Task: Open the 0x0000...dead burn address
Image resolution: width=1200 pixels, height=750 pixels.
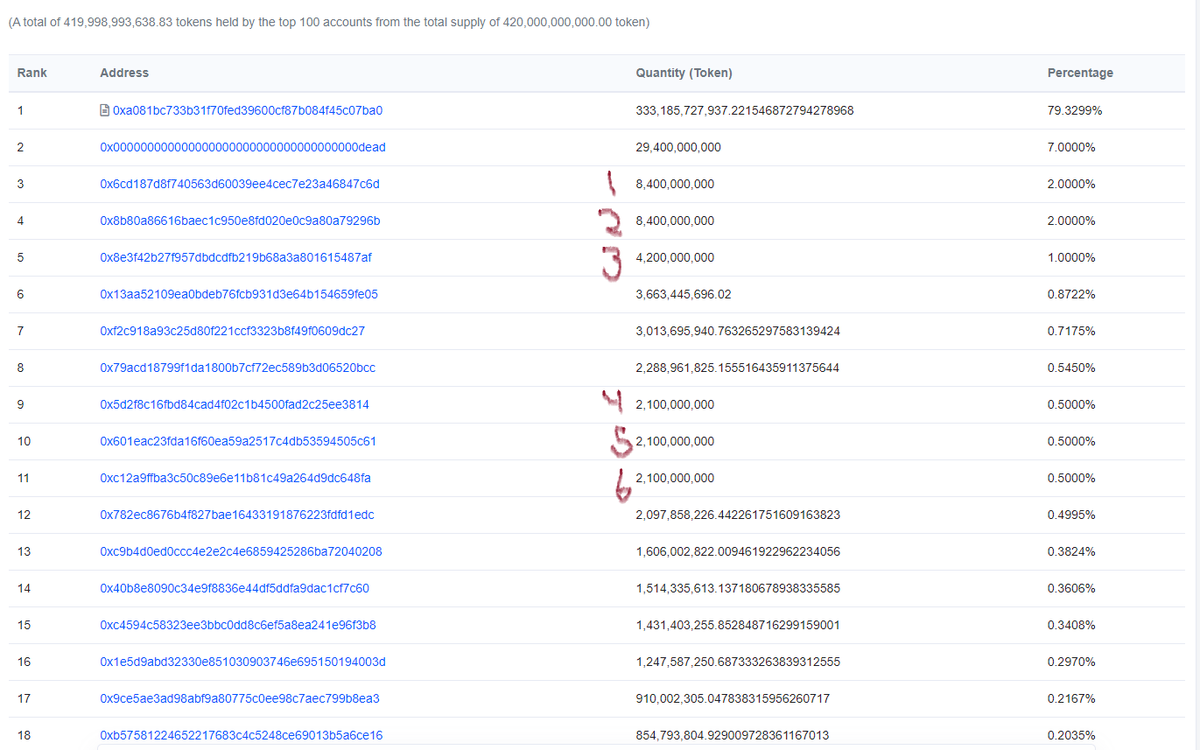Action: tap(243, 147)
